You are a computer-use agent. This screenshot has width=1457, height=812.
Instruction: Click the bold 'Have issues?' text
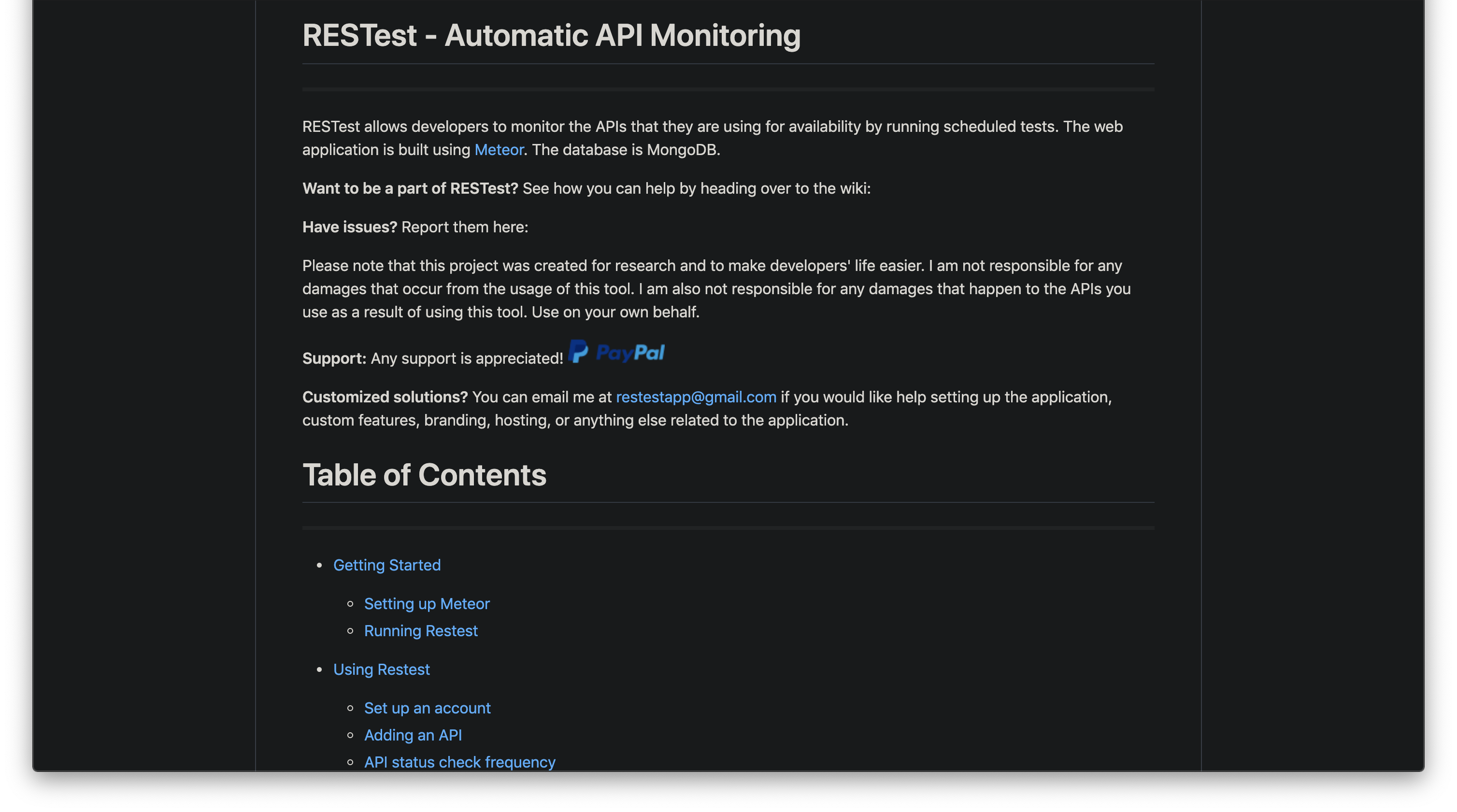tap(350, 228)
